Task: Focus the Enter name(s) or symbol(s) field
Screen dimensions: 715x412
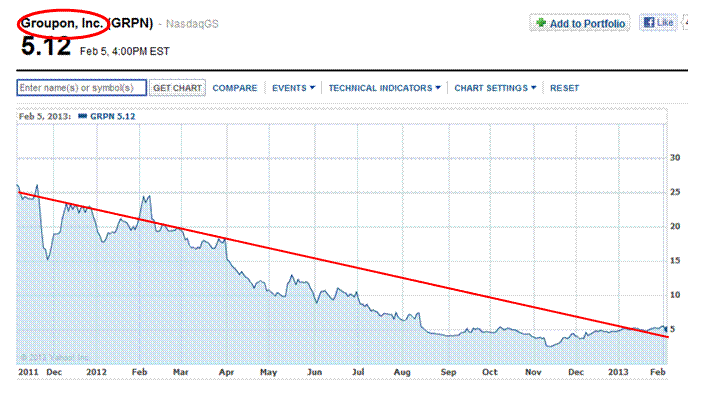Action: coord(82,88)
